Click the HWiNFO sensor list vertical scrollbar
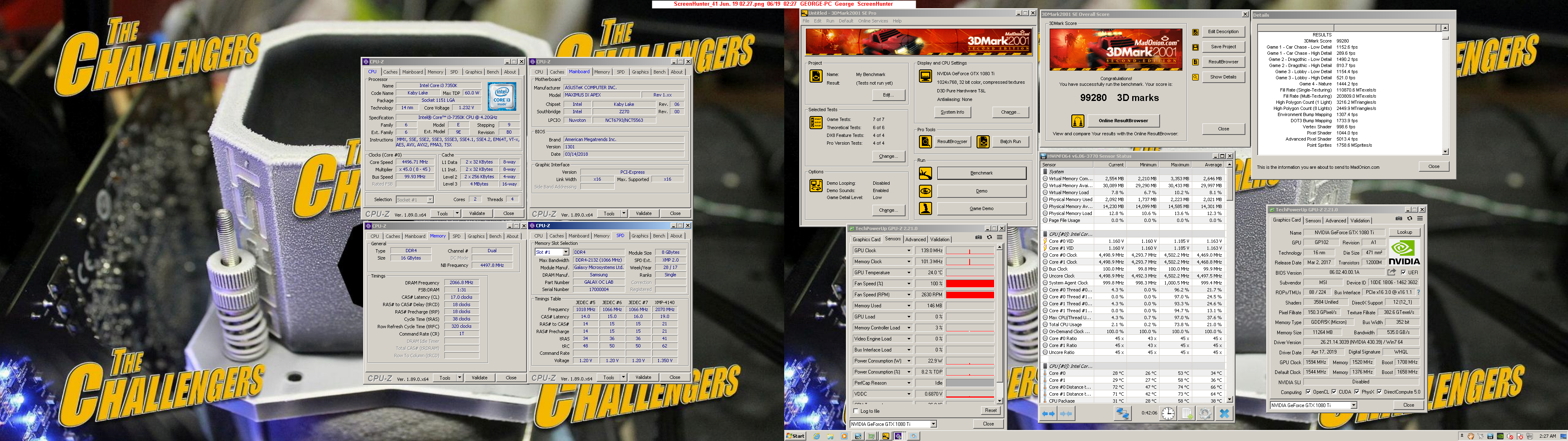This screenshot has width=1568, height=441. pos(1229,282)
